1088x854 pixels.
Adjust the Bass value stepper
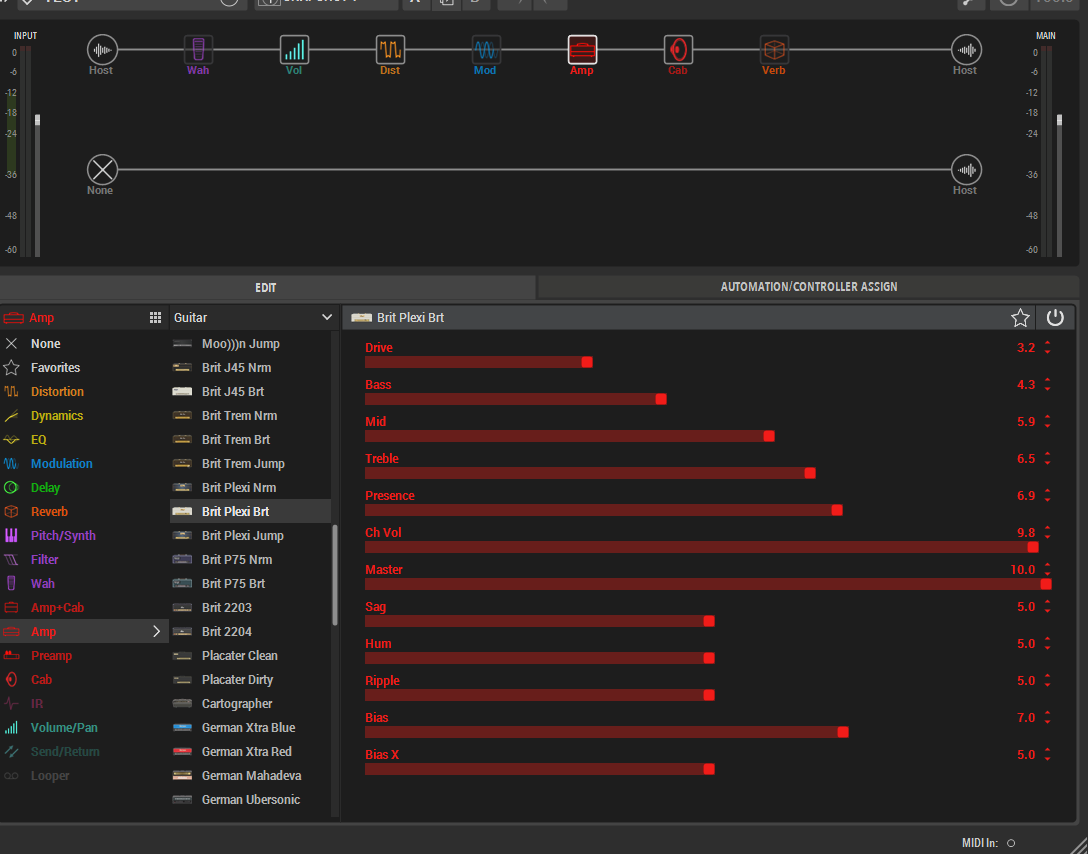tap(1047, 384)
